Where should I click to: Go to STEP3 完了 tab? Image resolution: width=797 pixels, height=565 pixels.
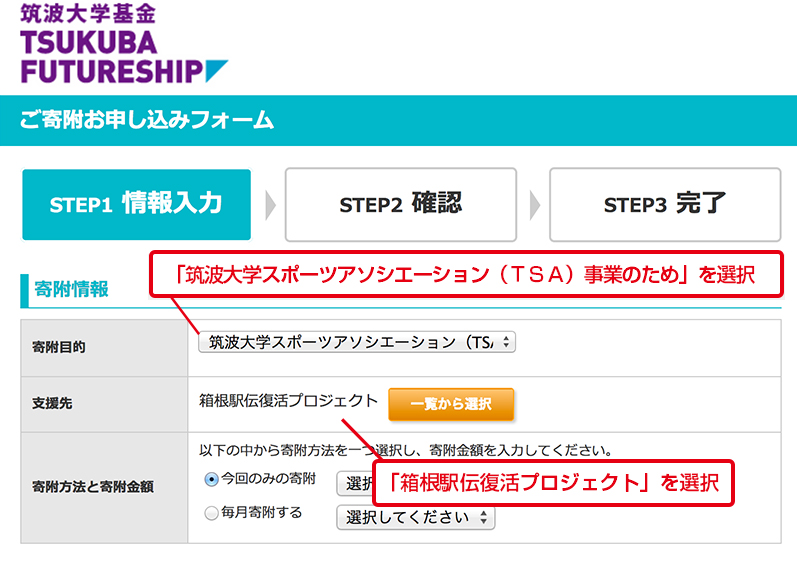tap(665, 205)
